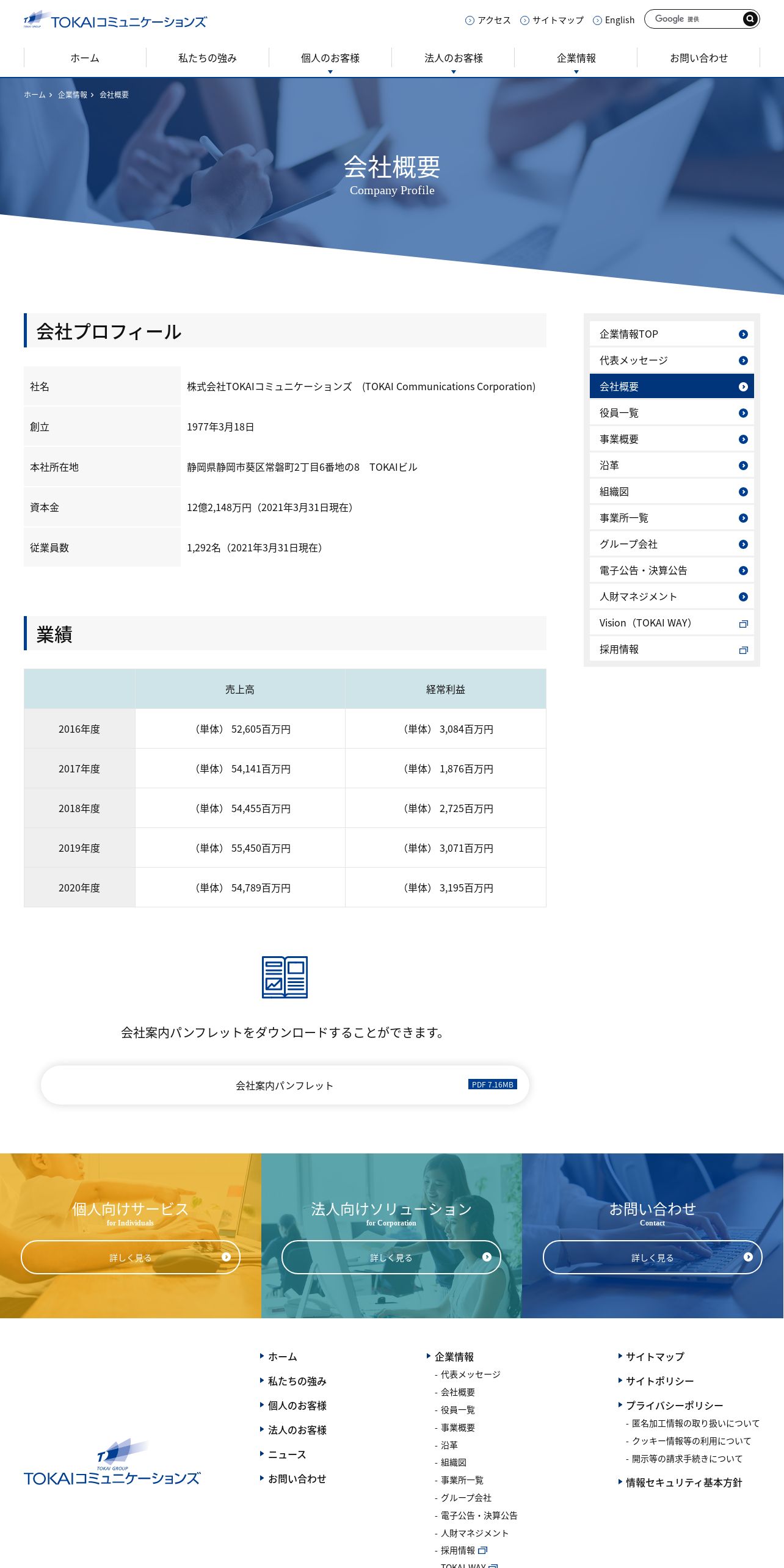Click footer link 匿名加工情報の取り扱いについて
The width and height of the screenshot is (784, 1568).
(695, 1423)
